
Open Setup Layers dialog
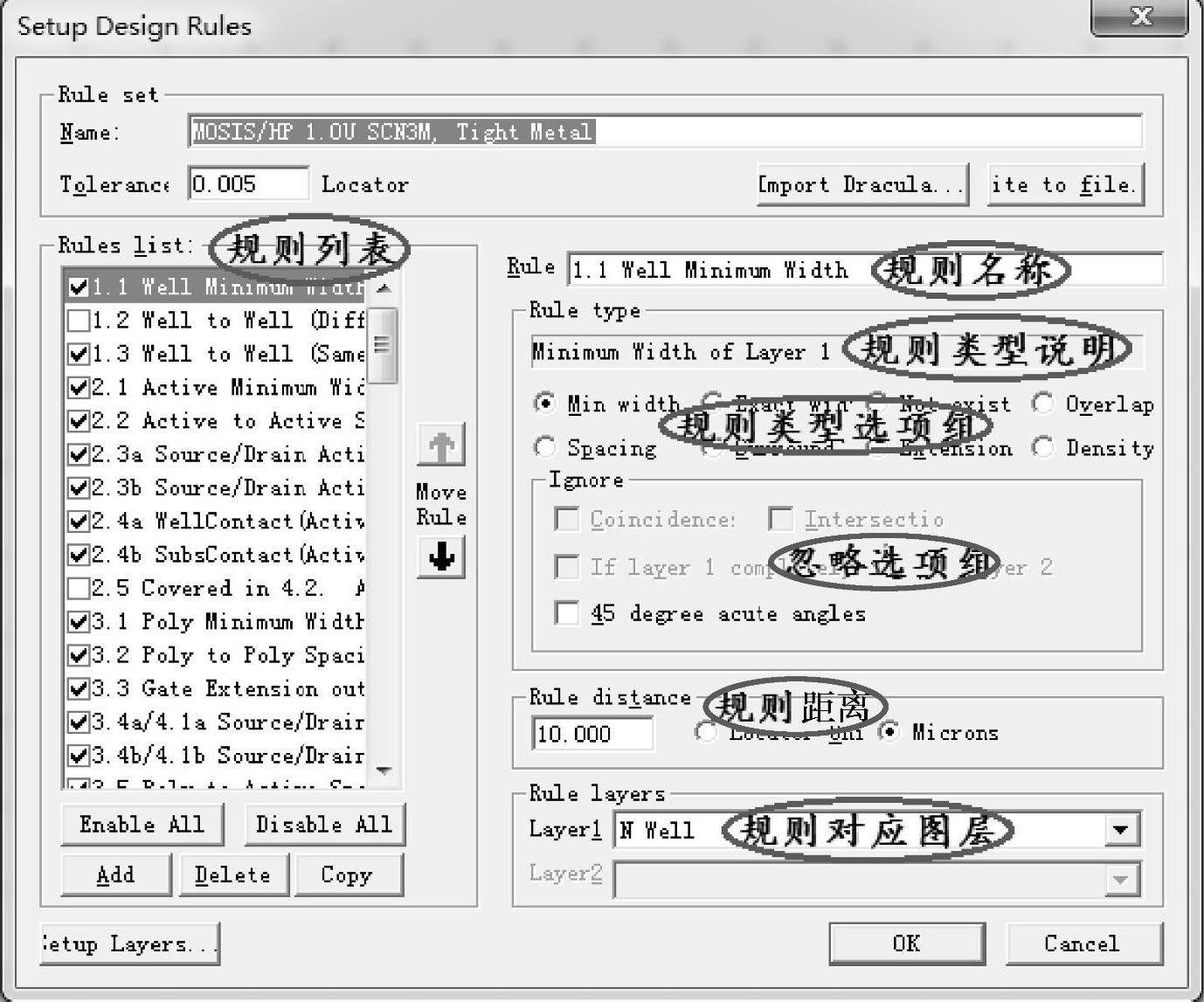[129, 944]
